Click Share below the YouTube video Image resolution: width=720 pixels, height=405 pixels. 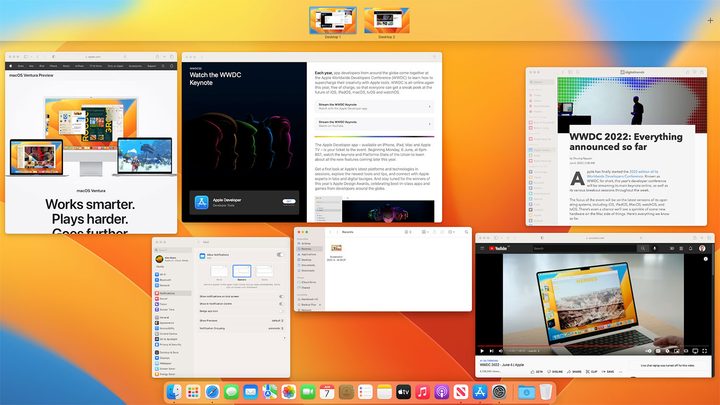(x=574, y=371)
